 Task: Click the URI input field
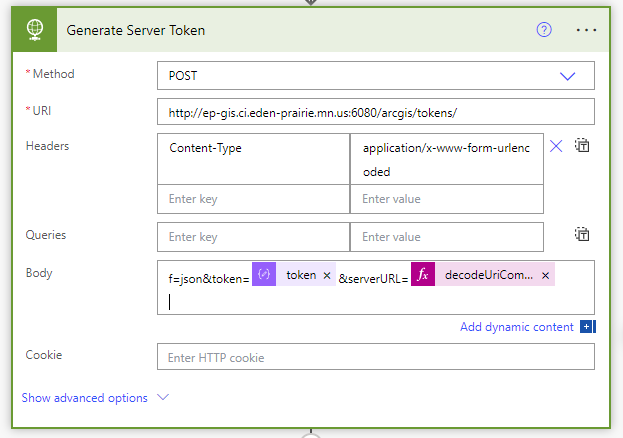click(x=375, y=111)
